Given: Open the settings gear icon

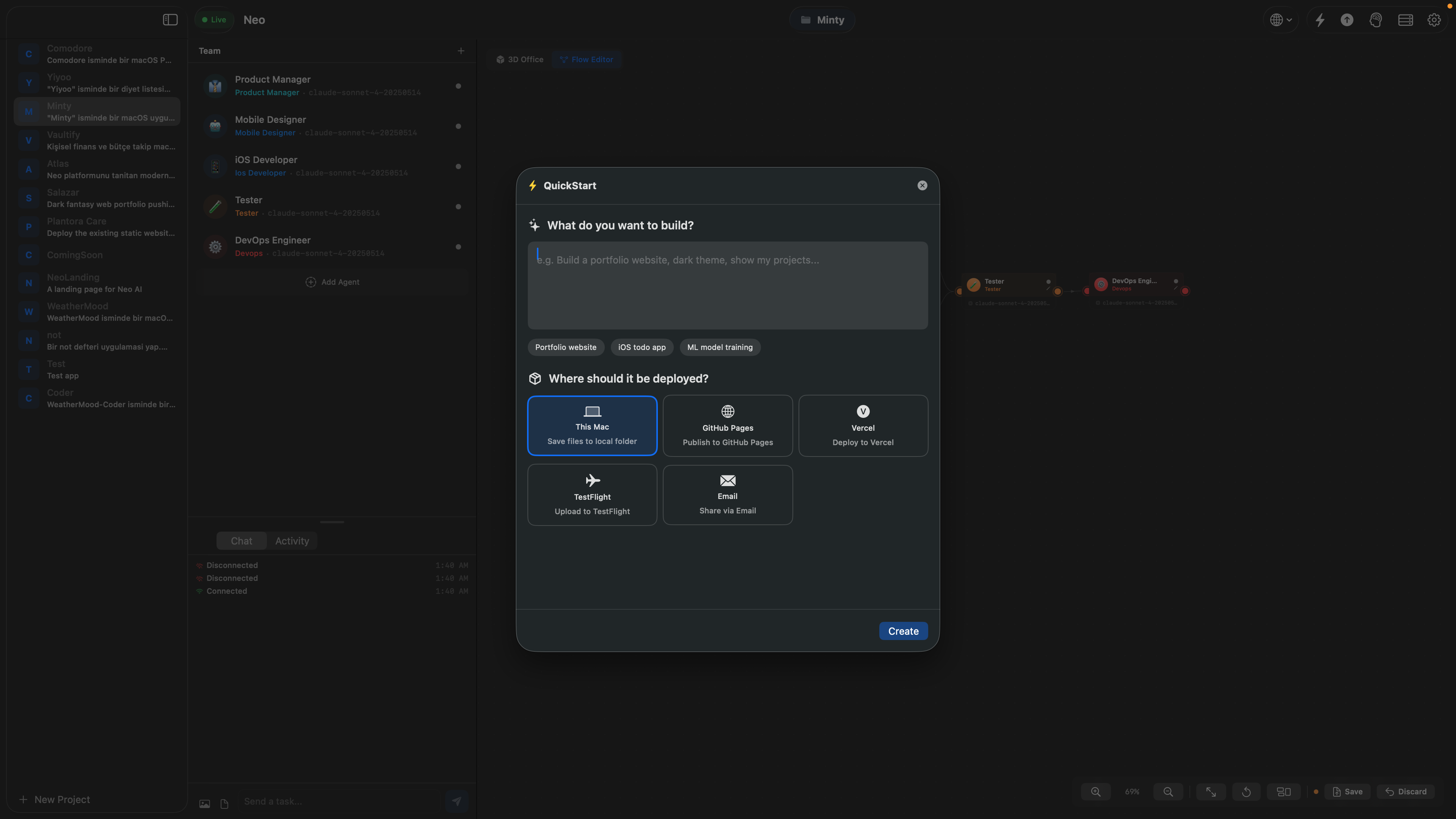Looking at the screenshot, I should click(x=1434, y=20).
